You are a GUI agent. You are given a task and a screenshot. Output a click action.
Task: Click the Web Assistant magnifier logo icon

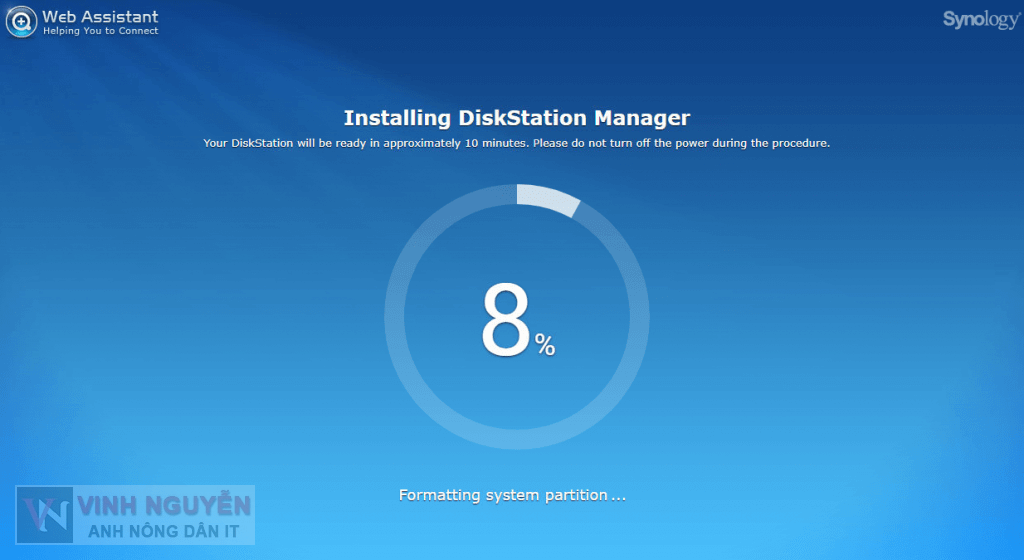21,22
